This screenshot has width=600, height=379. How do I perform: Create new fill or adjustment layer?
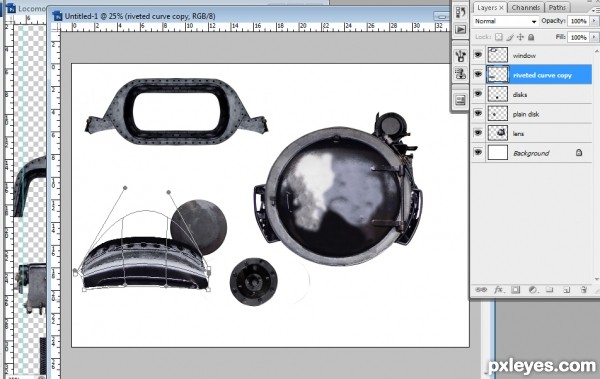pyautogui.click(x=533, y=290)
